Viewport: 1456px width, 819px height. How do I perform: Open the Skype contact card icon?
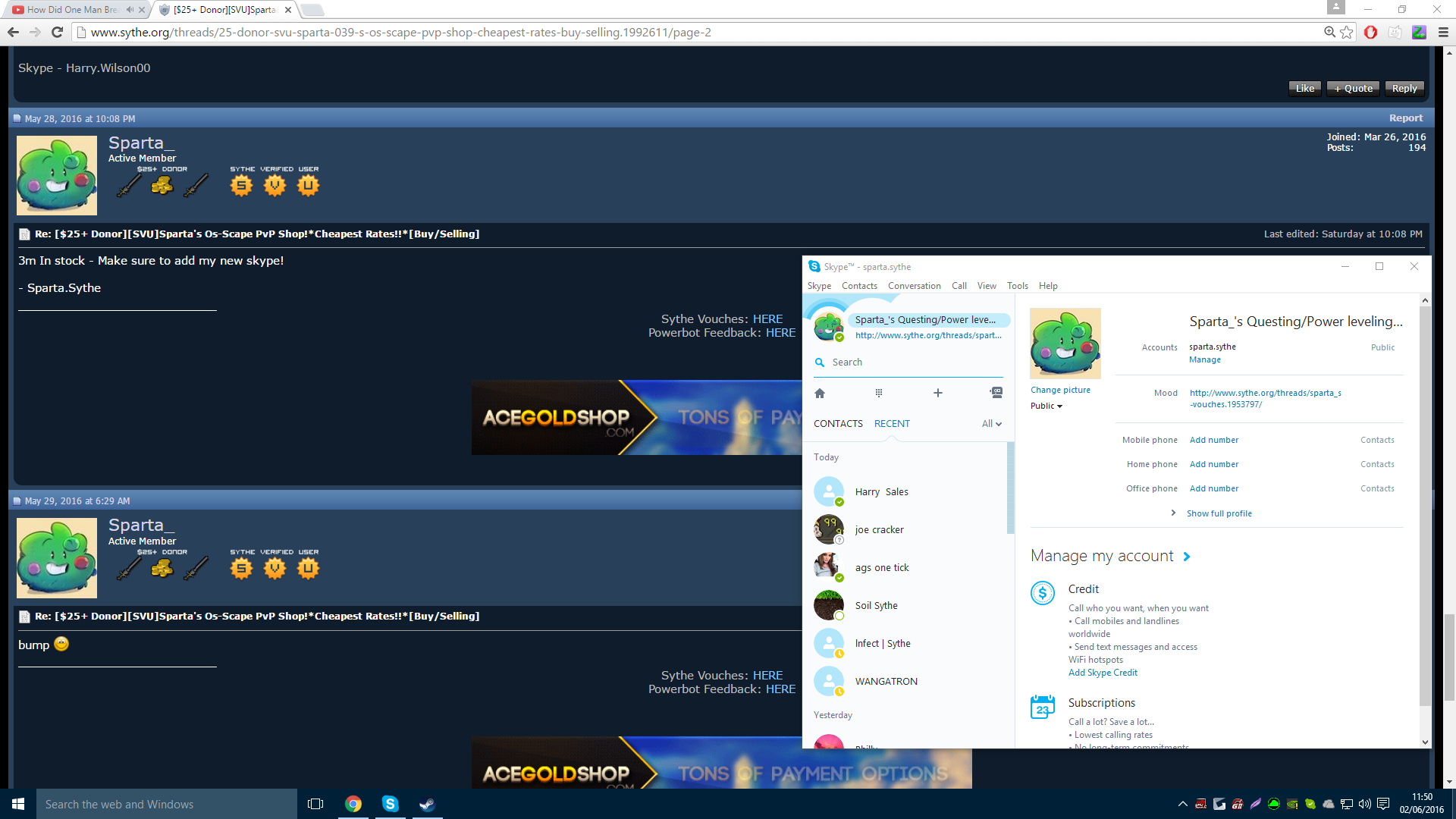996,393
